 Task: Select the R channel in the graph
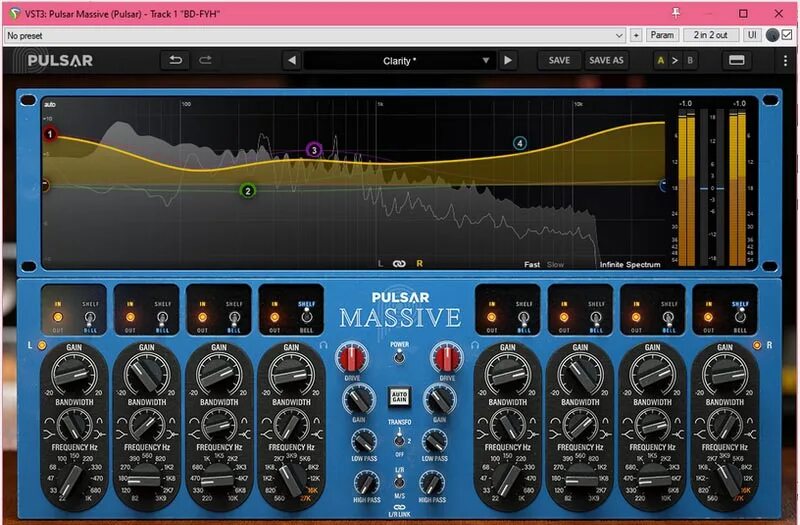point(419,263)
